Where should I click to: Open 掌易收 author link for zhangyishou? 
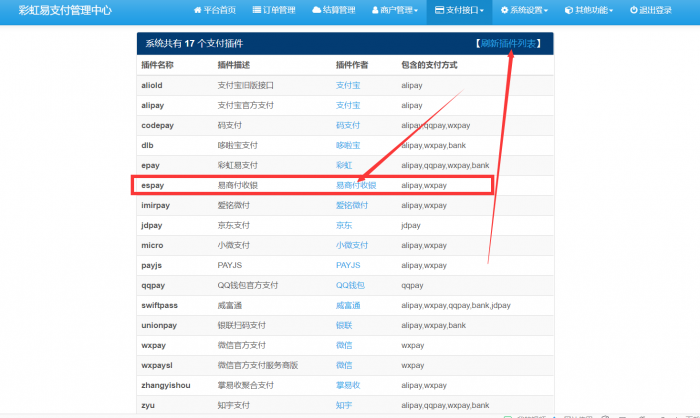[x=348, y=385]
